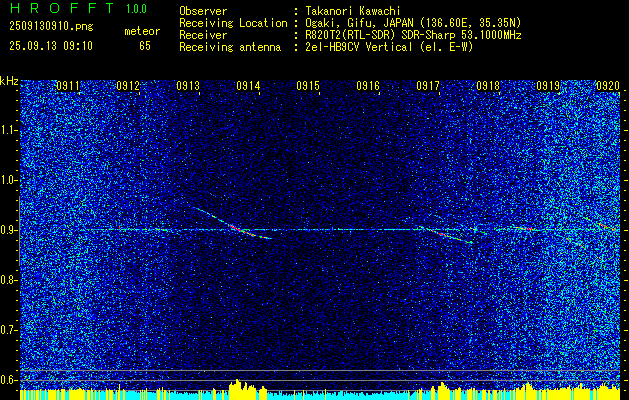Click the observer name Takanori Kawachi

[x=353, y=11]
